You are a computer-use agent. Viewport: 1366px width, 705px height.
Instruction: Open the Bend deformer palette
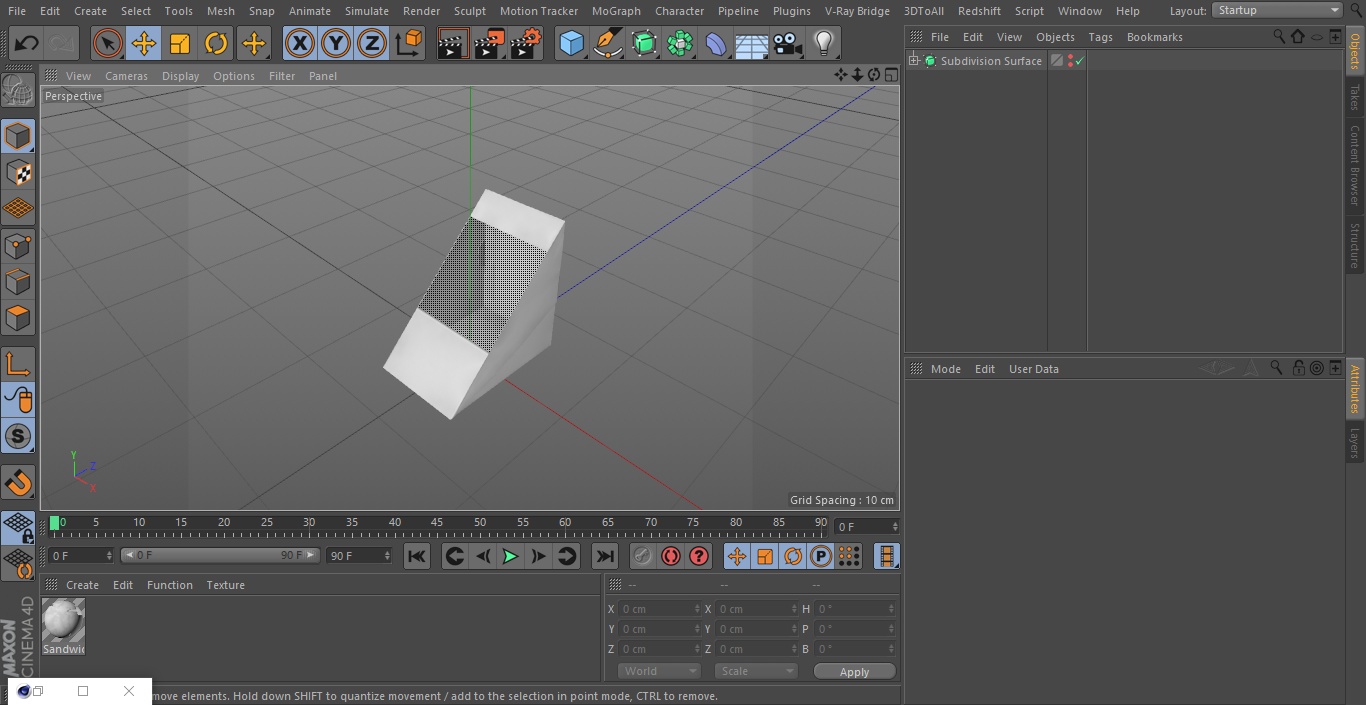point(716,43)
